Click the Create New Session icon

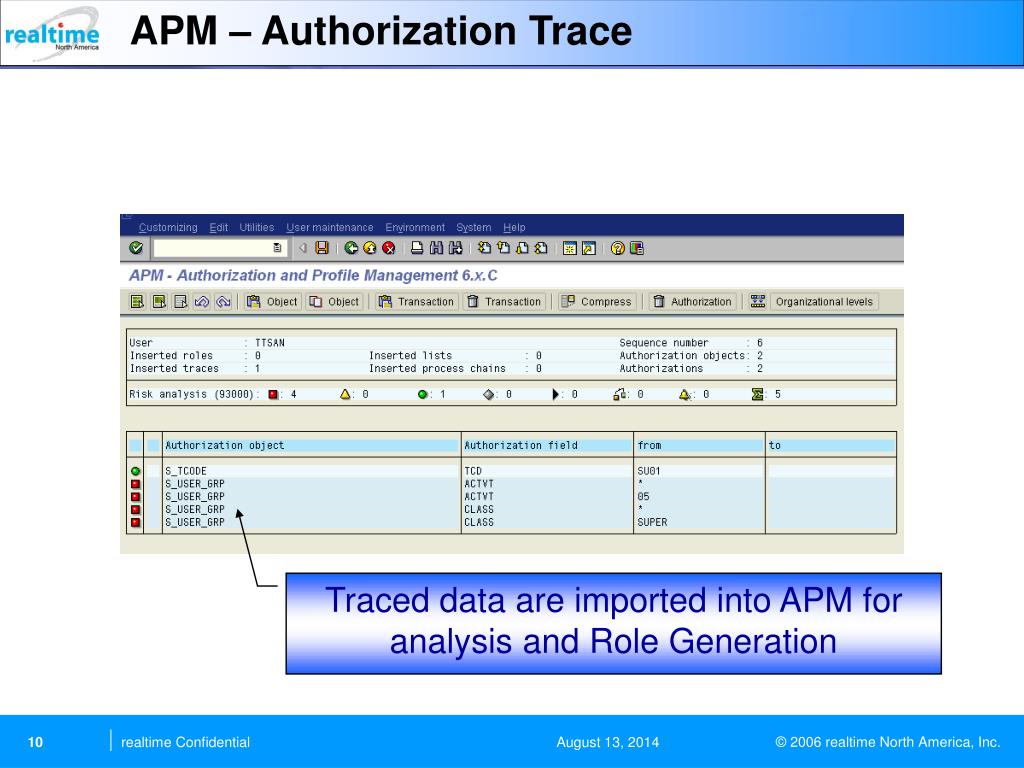pyautogui.click(x=569, y=248)
